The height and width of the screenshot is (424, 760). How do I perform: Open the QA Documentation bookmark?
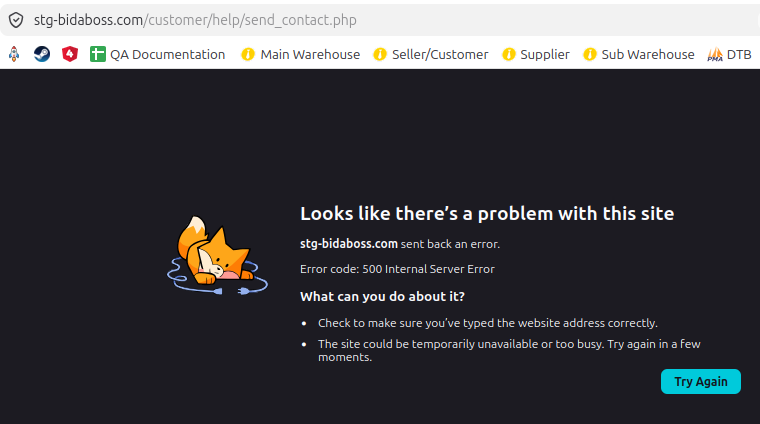click(158, 54)
